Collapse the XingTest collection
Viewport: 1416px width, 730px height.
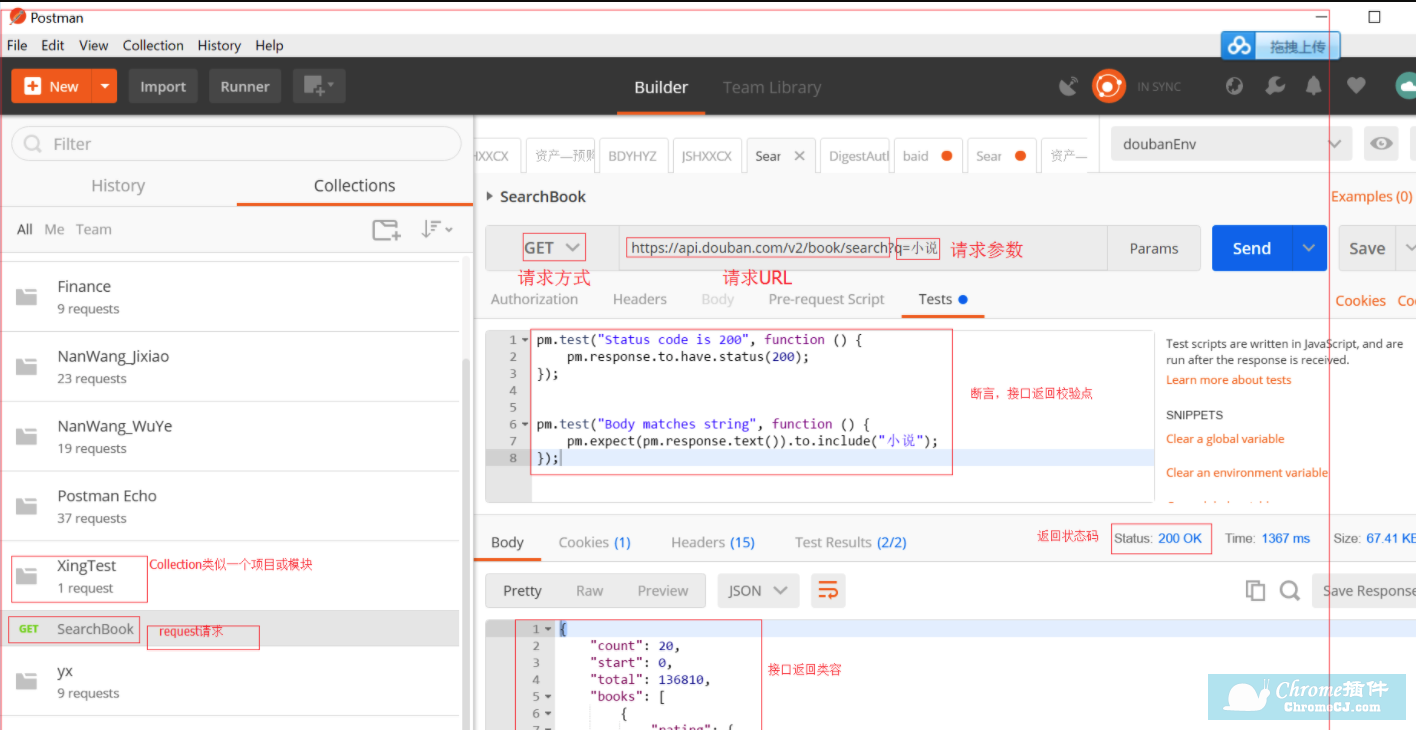pyautogui.click(x=230, y=577)
